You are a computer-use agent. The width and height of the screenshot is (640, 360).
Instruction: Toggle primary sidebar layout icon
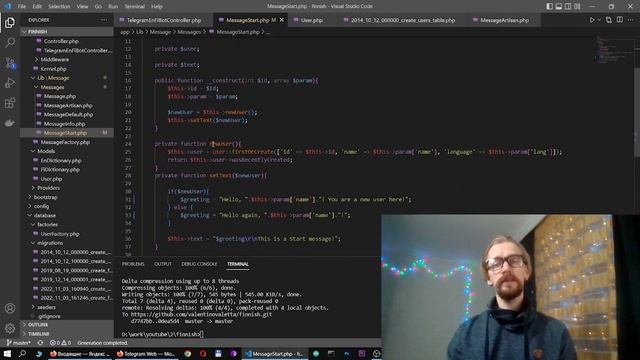[x=549, y=6]
